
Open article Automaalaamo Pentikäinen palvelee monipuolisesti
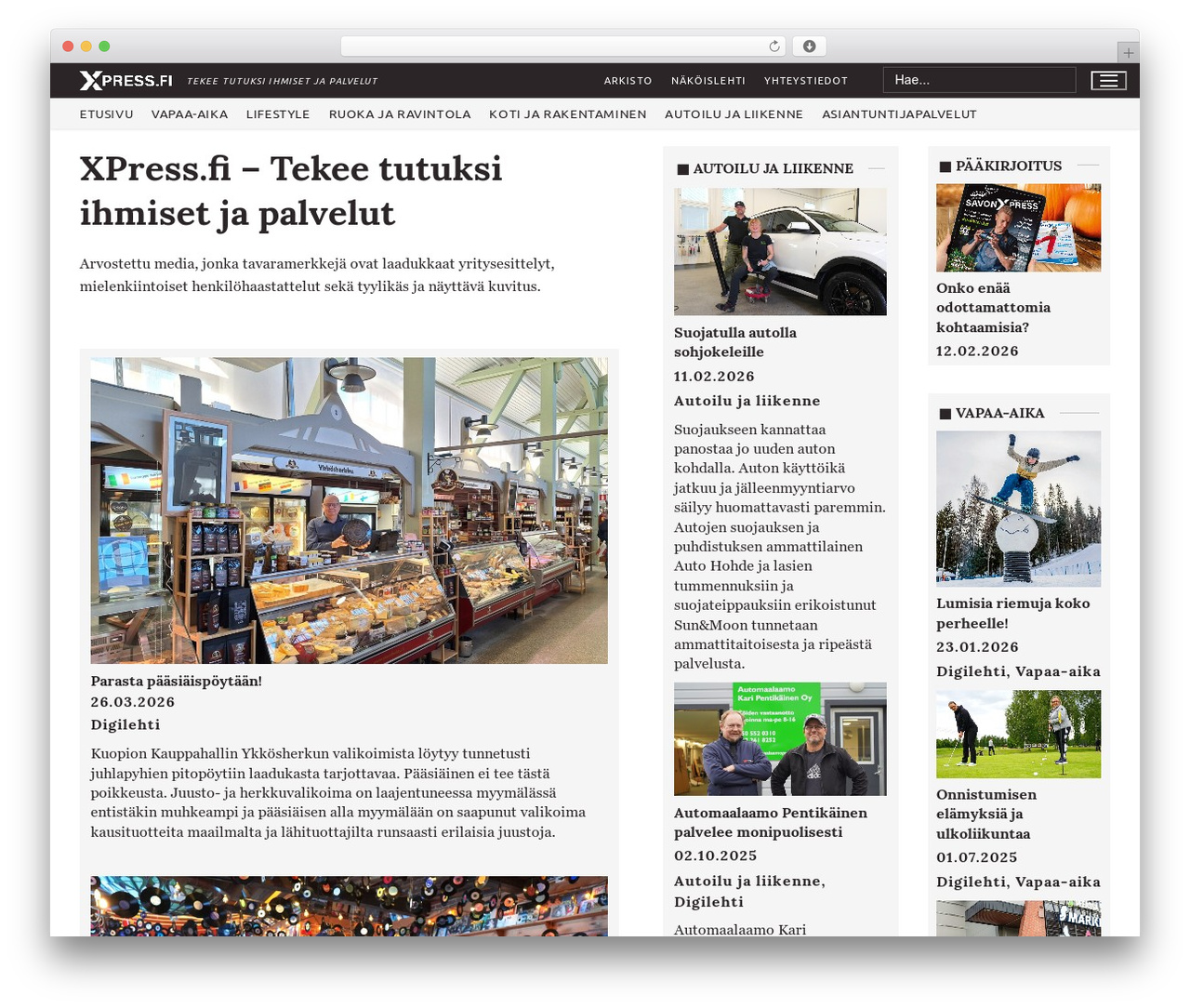[771, 823]
